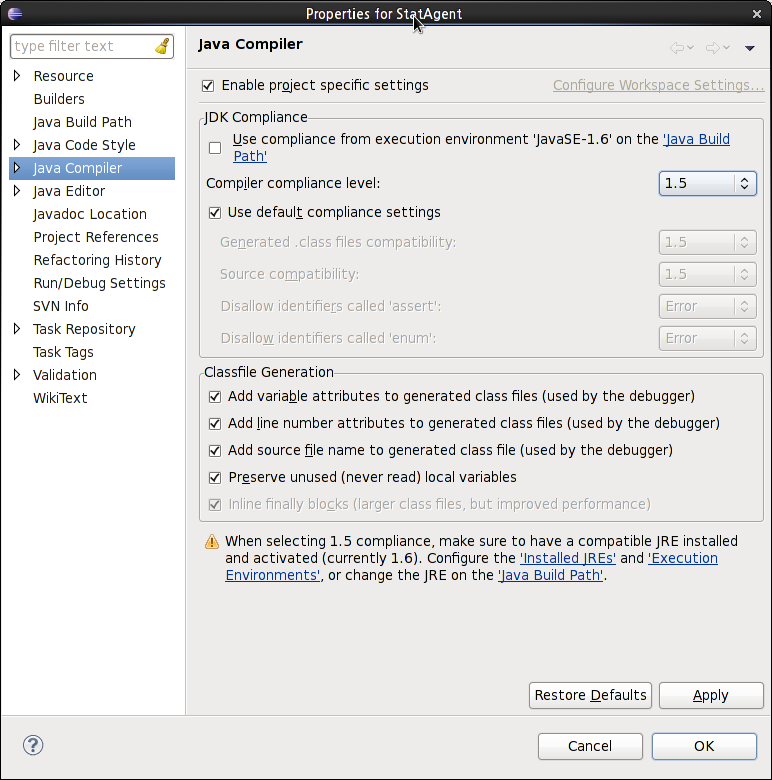The width and height of the screenshot is (772, 780).
Task: Click the Restore Defaults button
Action: click(590, 695)
